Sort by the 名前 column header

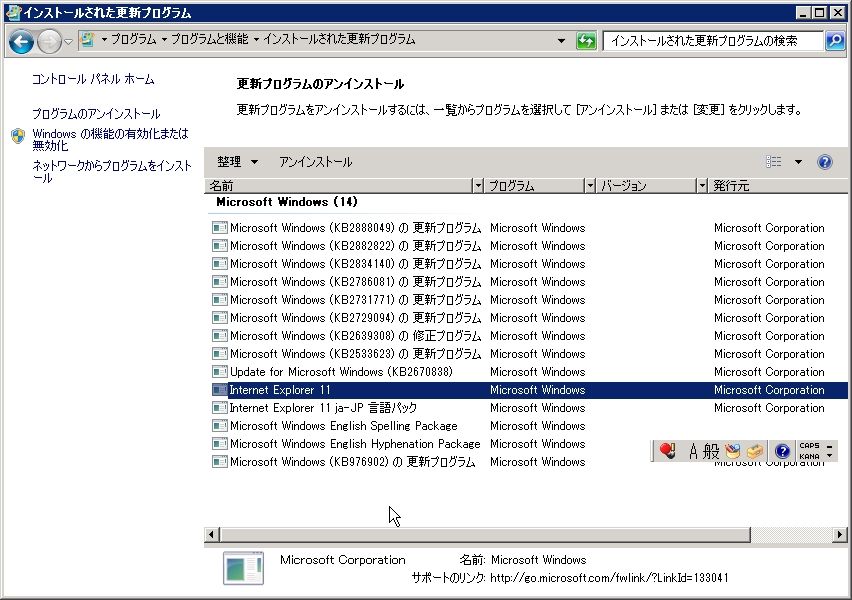click(x=339, y=186)
